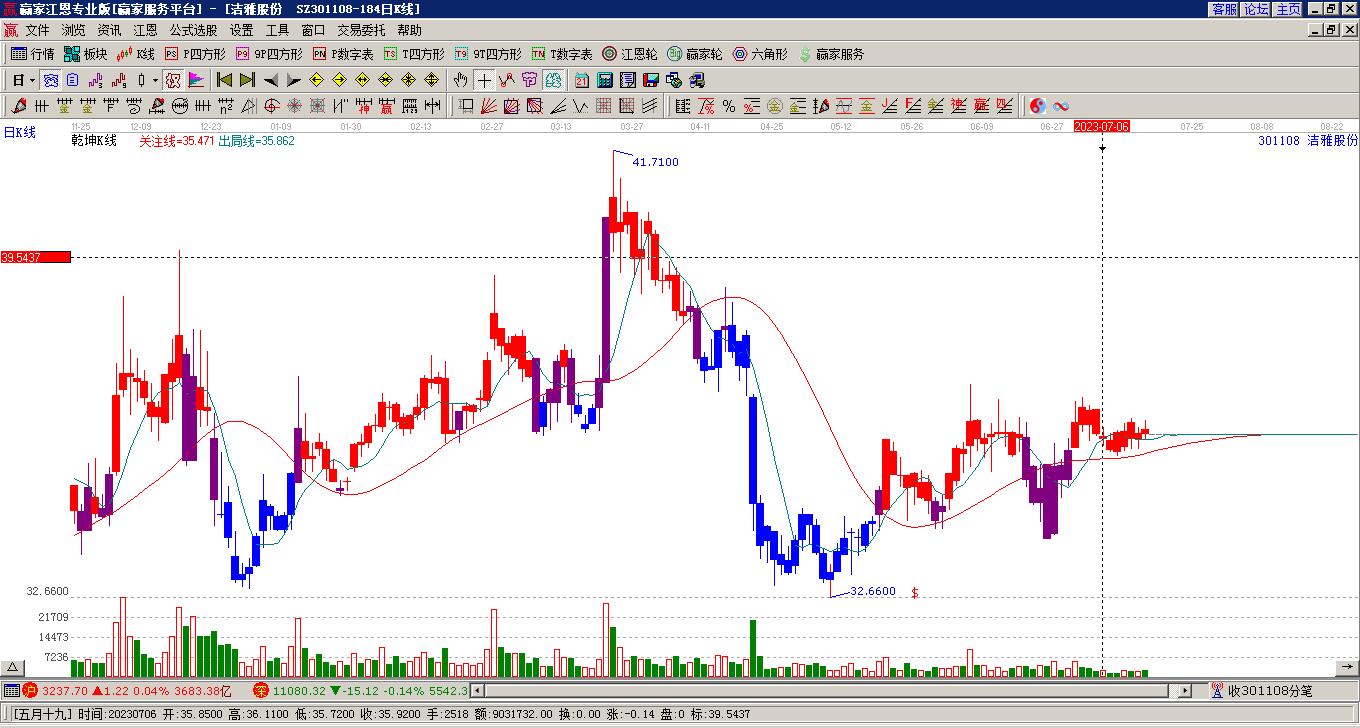Open the 板块 sector view
1360x728 pixels.
[x=86, y=54]
